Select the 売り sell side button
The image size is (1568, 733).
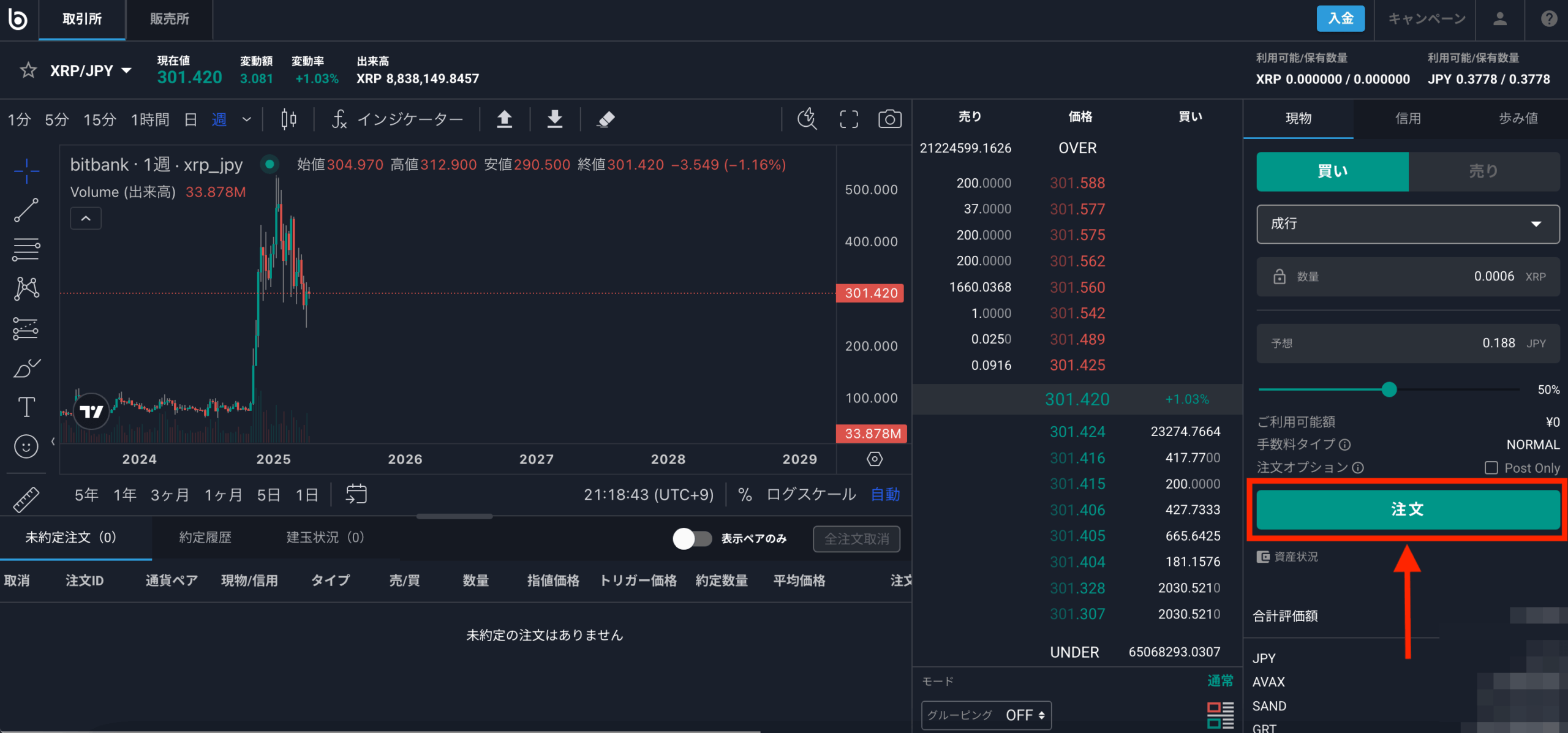[x=1484, y=171]
